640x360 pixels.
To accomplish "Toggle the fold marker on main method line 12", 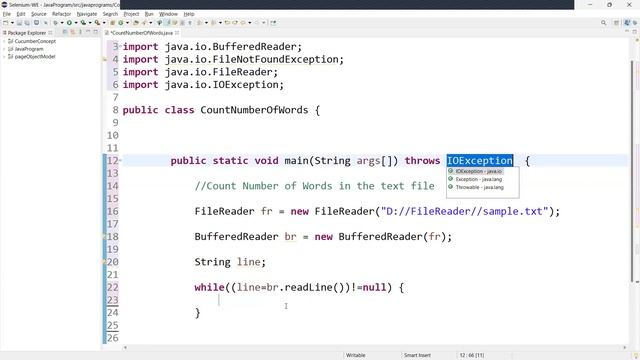I will 120,160.
